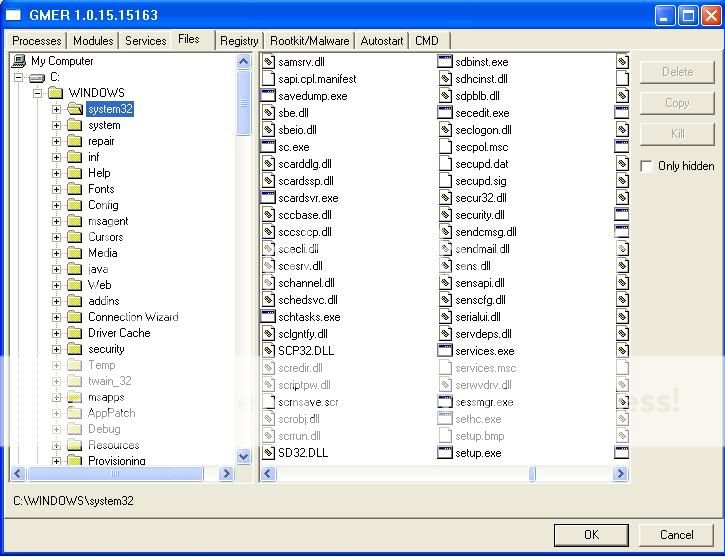The height and width of the screenshot is (557, 725).
Task: Click the open system32 folder icon
Action: click(74, 109)
